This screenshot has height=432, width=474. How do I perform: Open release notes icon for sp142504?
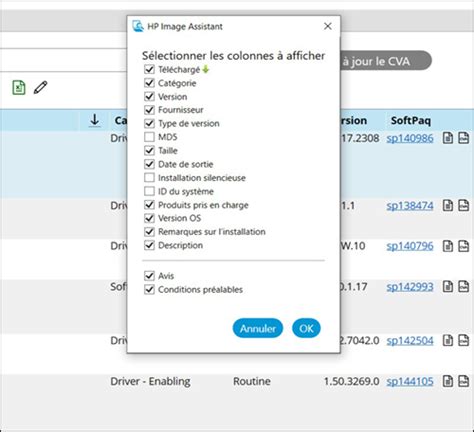coord(448,341)
